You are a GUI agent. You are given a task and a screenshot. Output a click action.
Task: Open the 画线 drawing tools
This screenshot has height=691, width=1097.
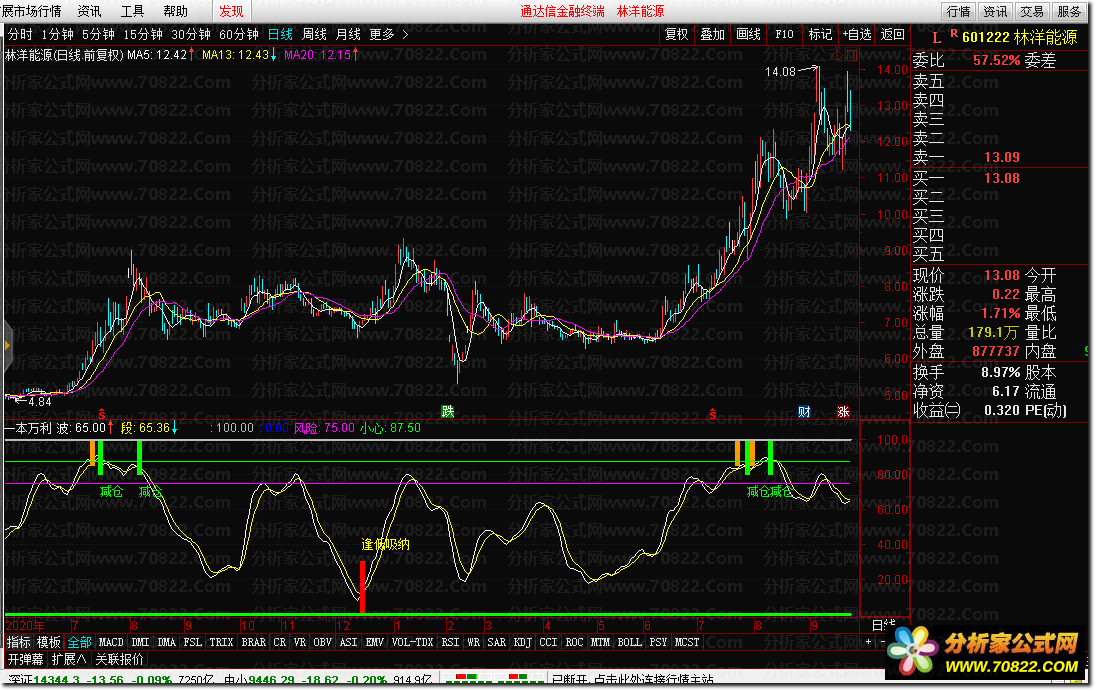pos(749,34)
